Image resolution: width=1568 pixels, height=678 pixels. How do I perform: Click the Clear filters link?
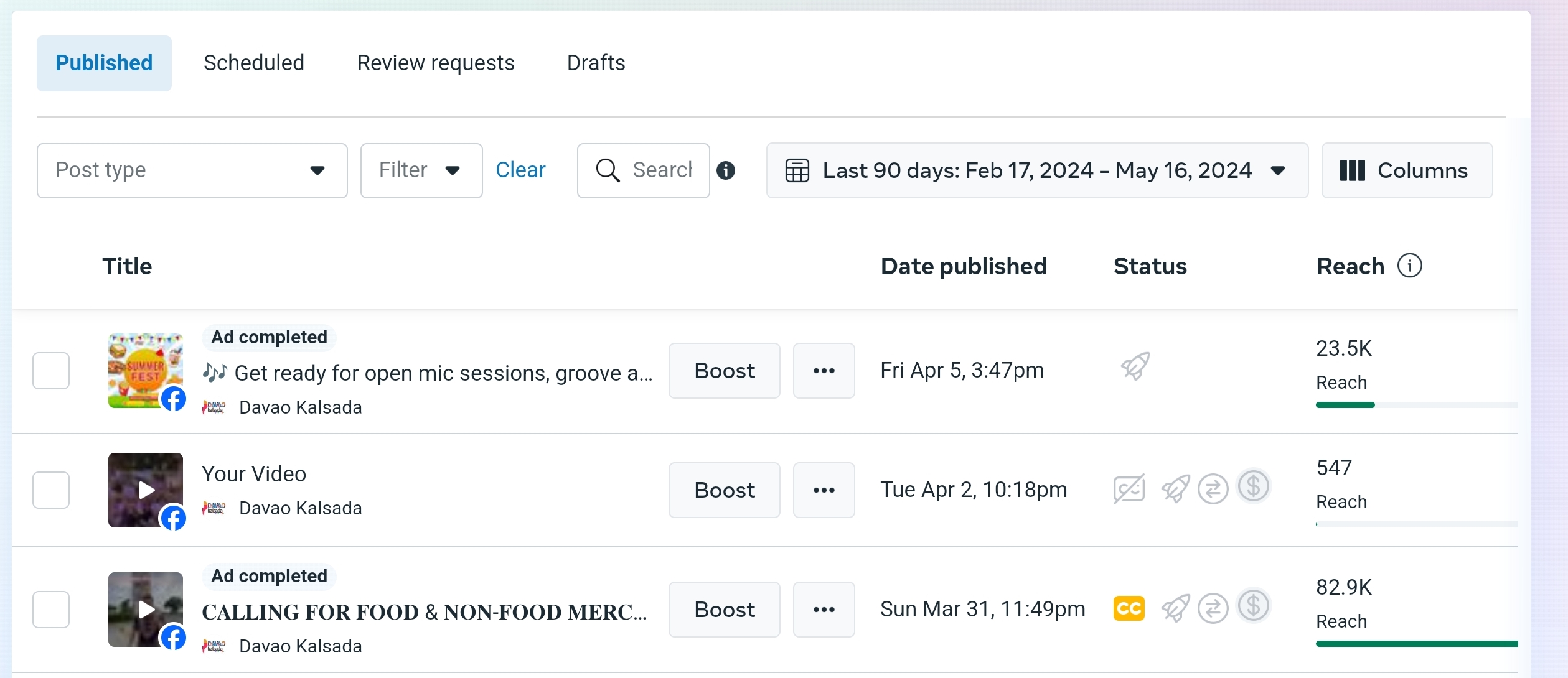520,170
